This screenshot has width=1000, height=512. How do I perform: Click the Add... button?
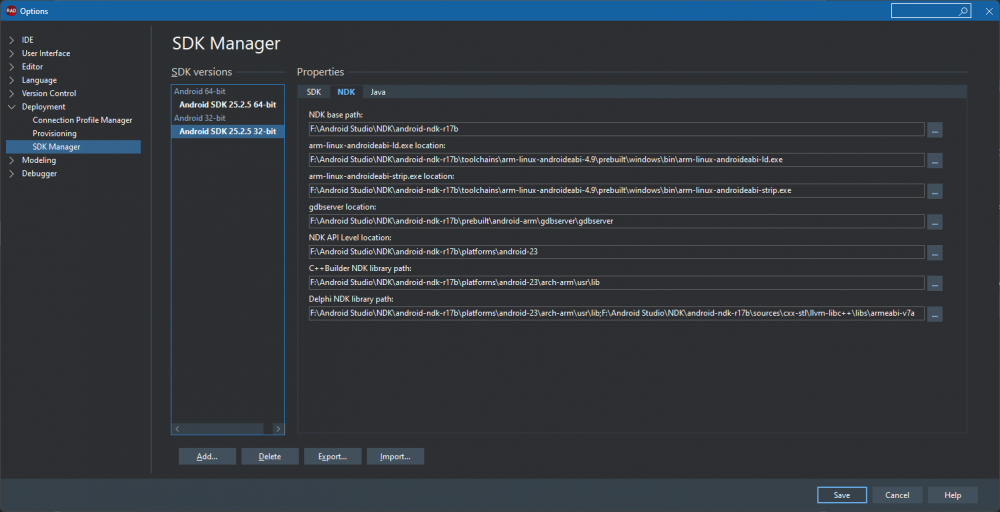(x=207, y=457)
